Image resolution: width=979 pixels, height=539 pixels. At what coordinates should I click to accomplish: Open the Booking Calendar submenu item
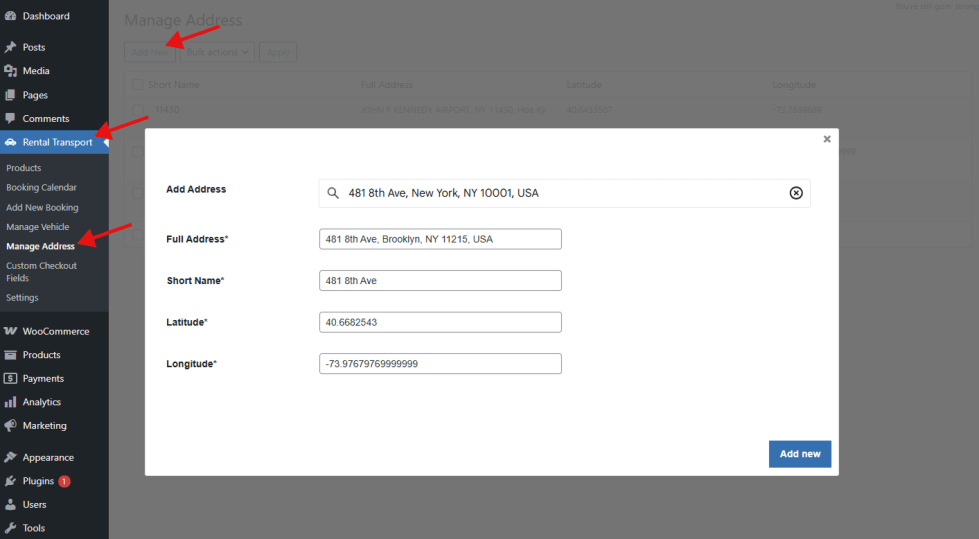coord(41,187)
